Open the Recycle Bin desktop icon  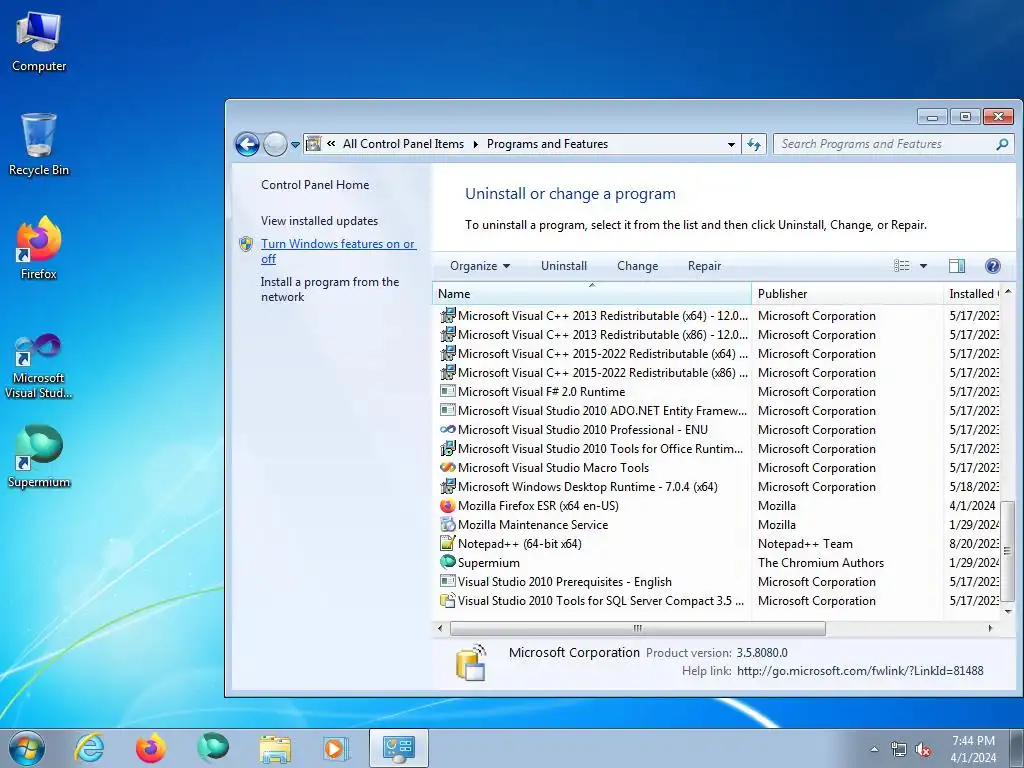(x=39, y=145)
